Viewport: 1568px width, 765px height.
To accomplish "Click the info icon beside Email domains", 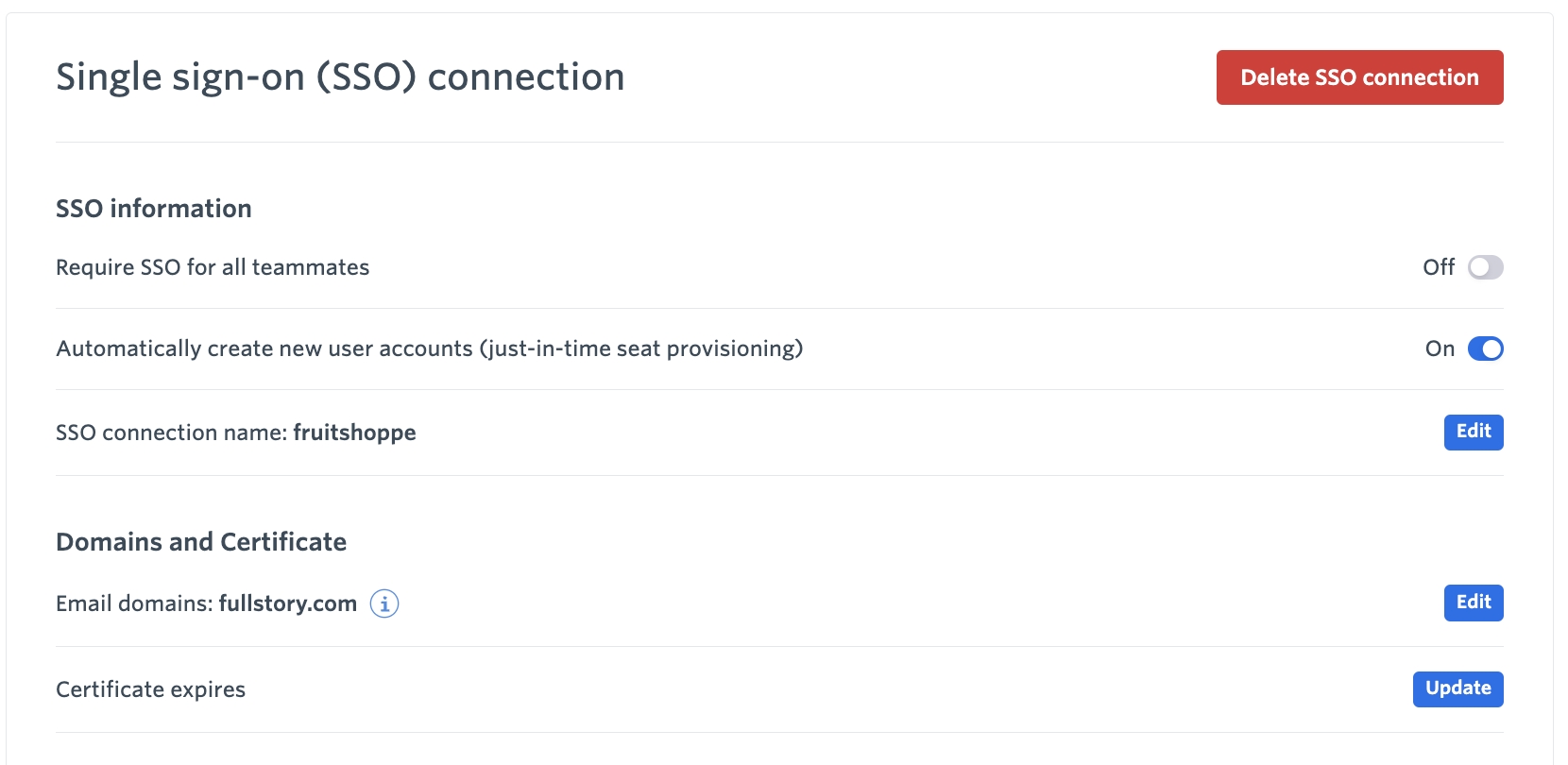I will tap(384, 603).
